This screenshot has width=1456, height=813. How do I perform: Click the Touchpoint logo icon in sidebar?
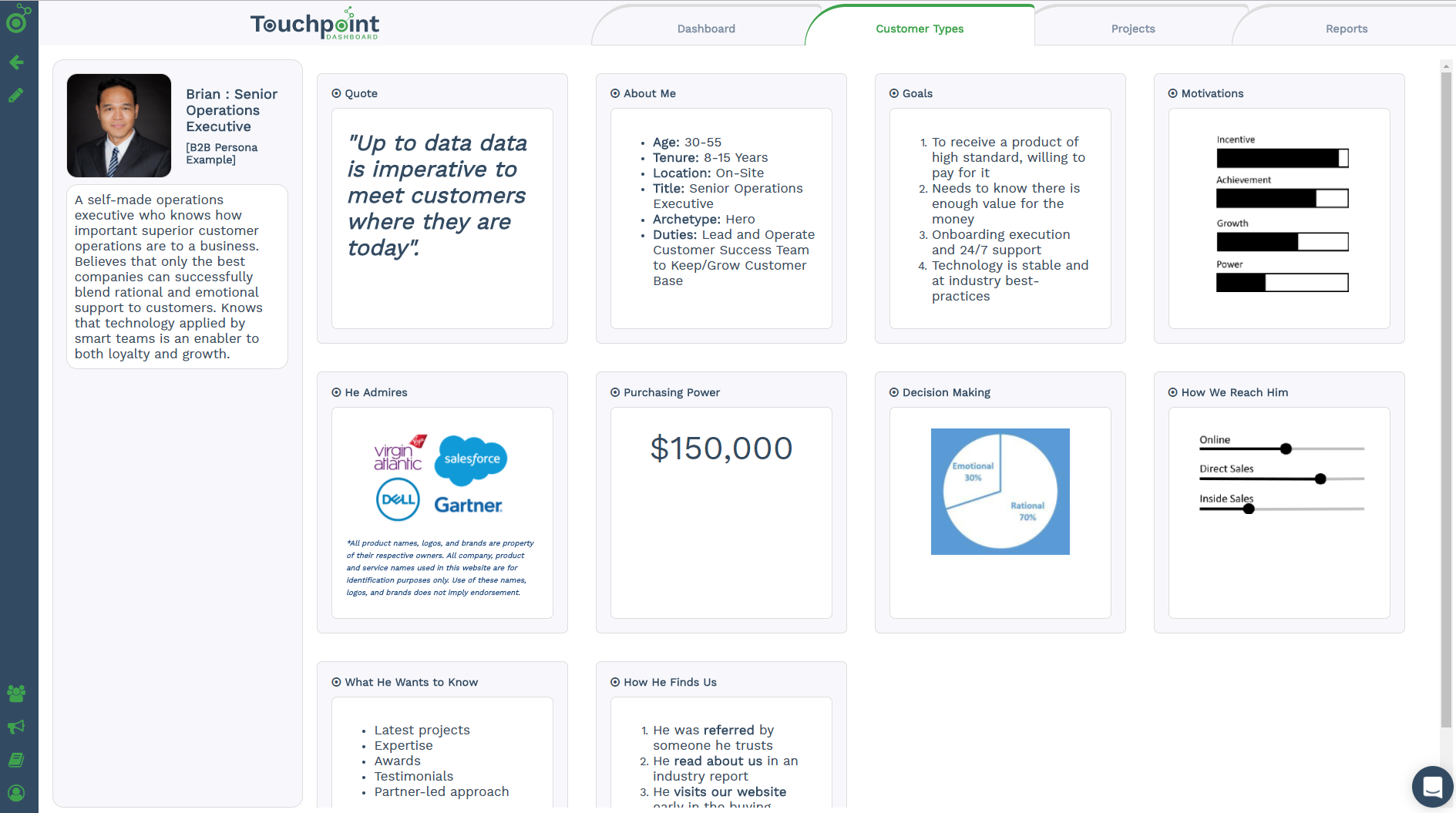click(x=17, y=20)
